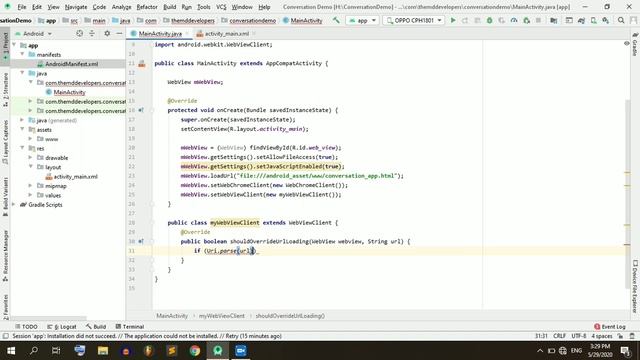
Task: Toggle Device File Explorer side tab
Action: (x=635, y=287)
